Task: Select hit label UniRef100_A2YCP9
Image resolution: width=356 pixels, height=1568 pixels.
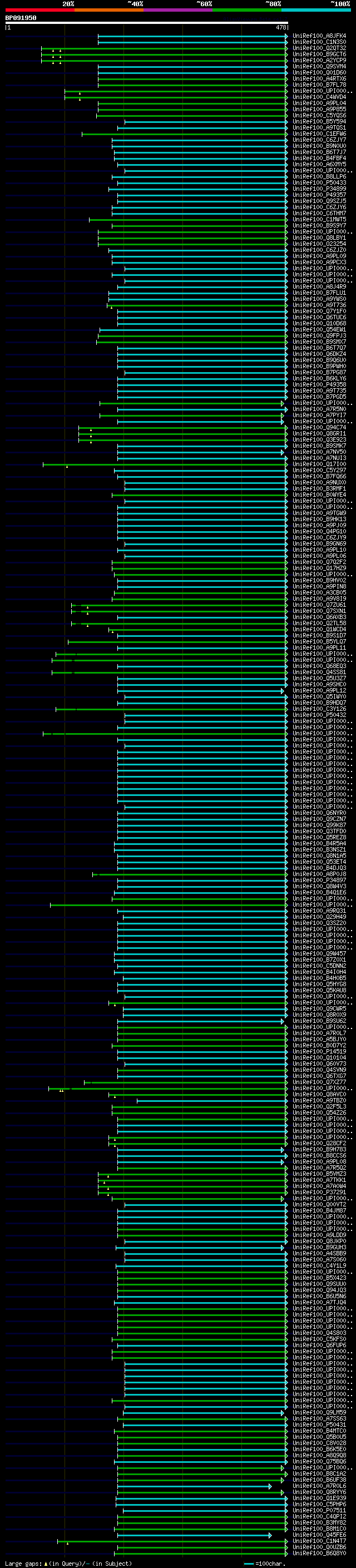Action: click(319, 60)
